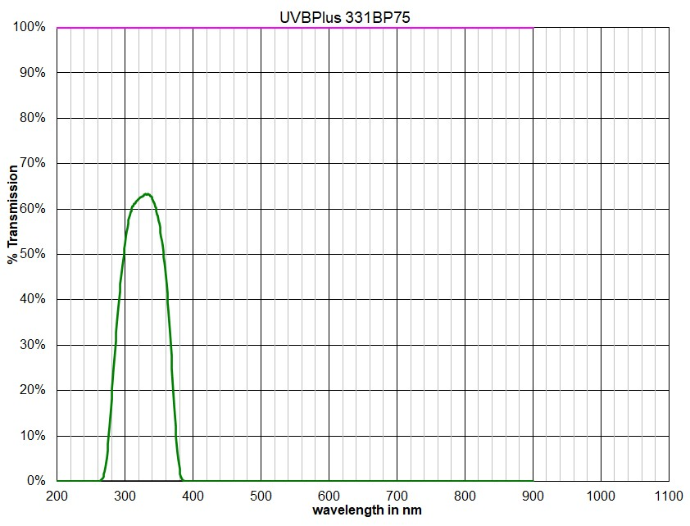Click the 10% y-axis tick label
Viewport: 690px width, 526px height.
[x=32, y=436]
